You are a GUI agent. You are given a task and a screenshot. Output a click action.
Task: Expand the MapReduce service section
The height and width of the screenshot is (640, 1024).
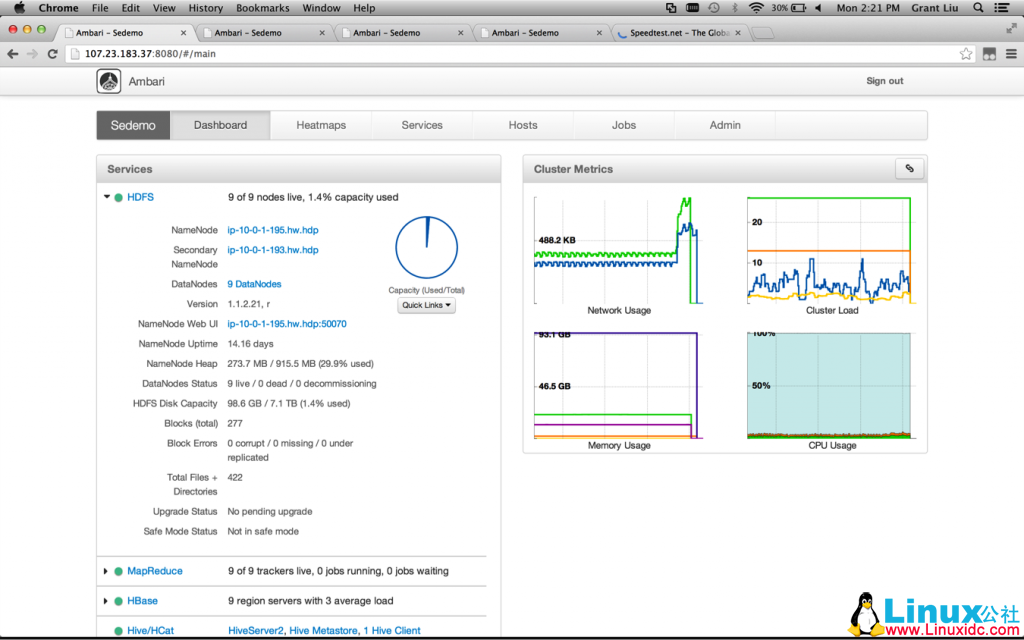[106, 571]
